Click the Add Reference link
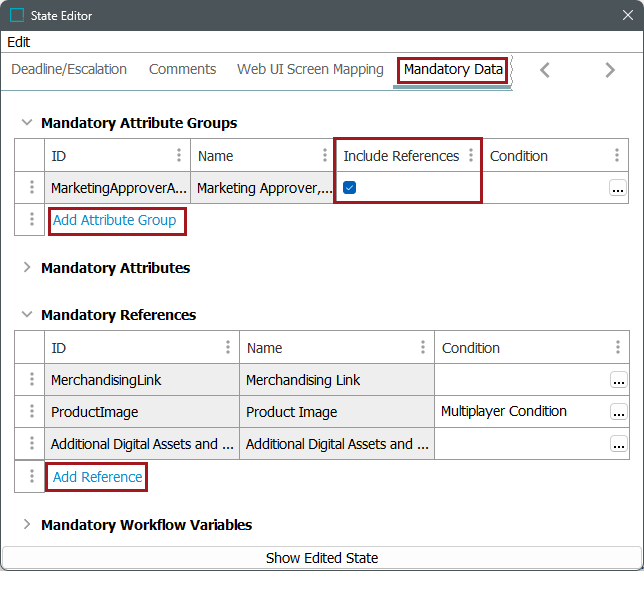This screenshot has width=644, height=592. tap(97, 477)
